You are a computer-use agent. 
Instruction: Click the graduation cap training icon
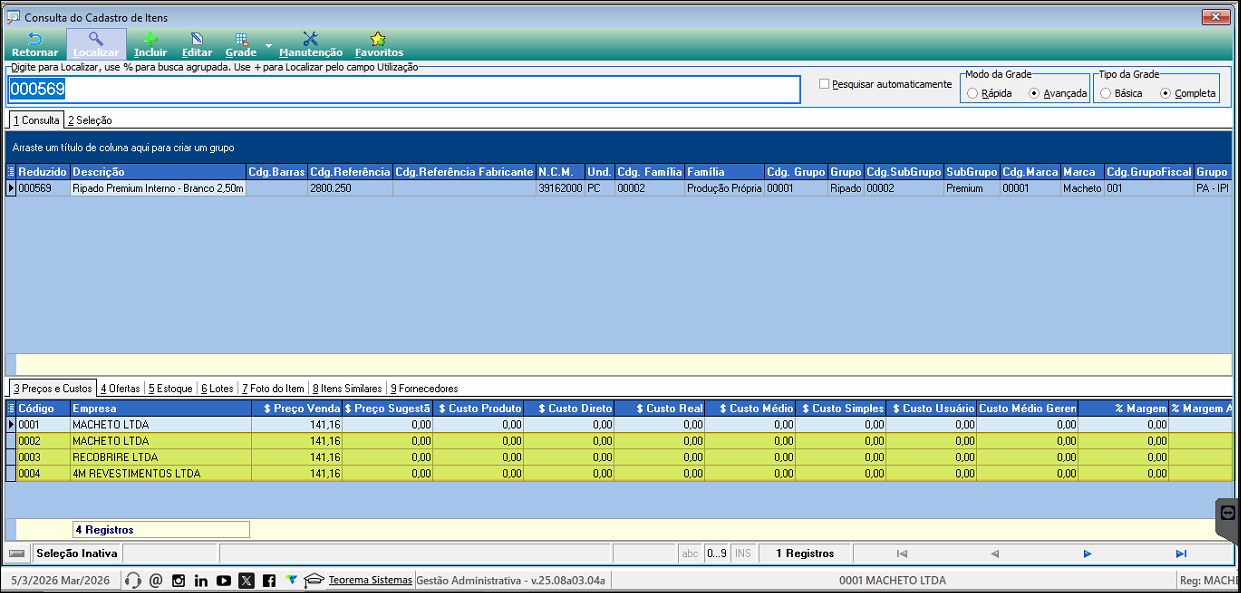click(315, 580)
